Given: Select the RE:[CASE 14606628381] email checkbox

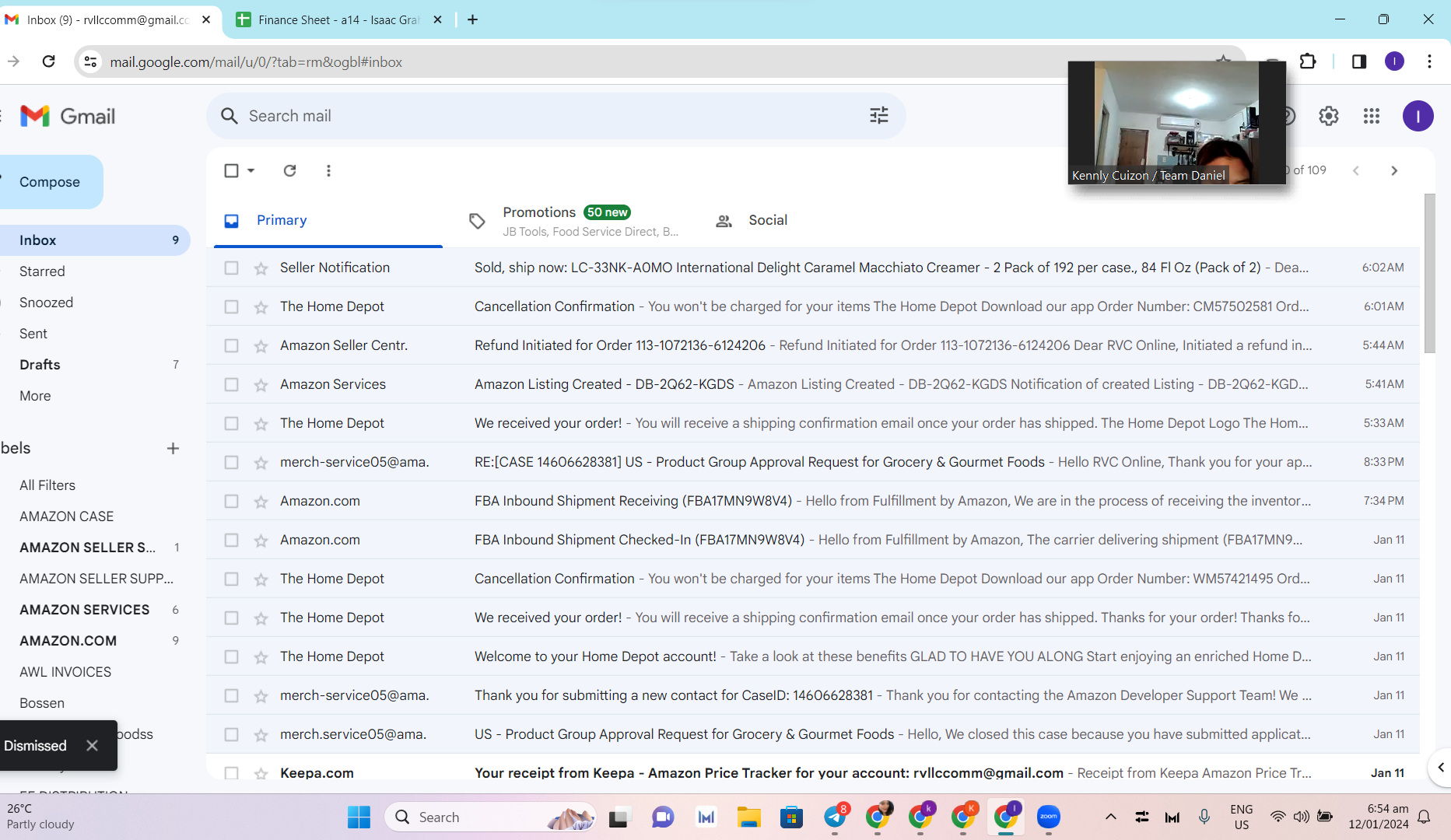Looking at the screenshot, I should (231, 462).
